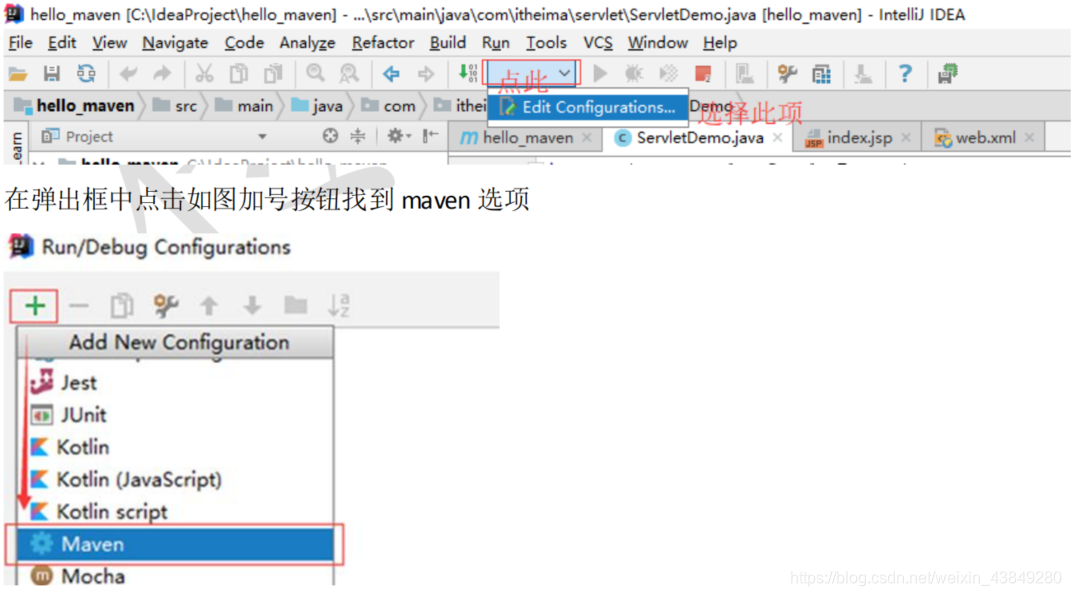Open the VCS menu
This screenshot has width=1071, height=596.
coord(598,43)
